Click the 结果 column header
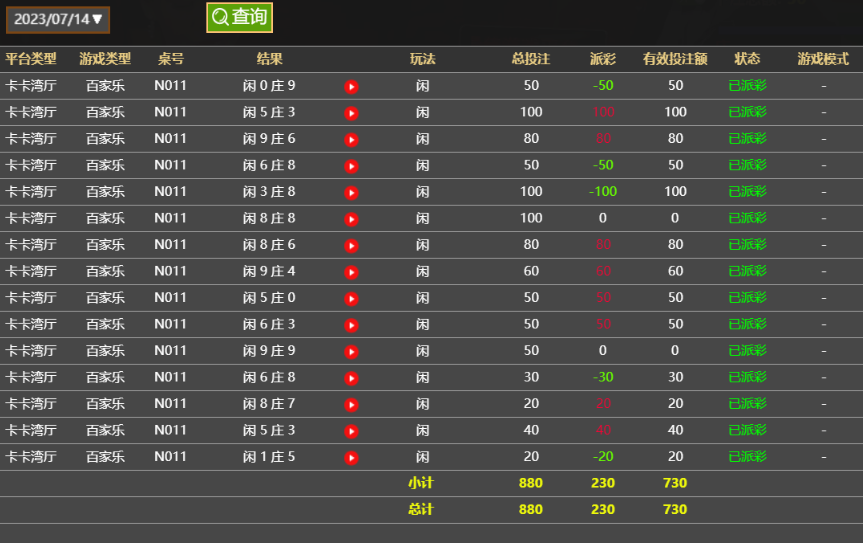The width and height of the screenshot is (863, 543). point(269,59)
